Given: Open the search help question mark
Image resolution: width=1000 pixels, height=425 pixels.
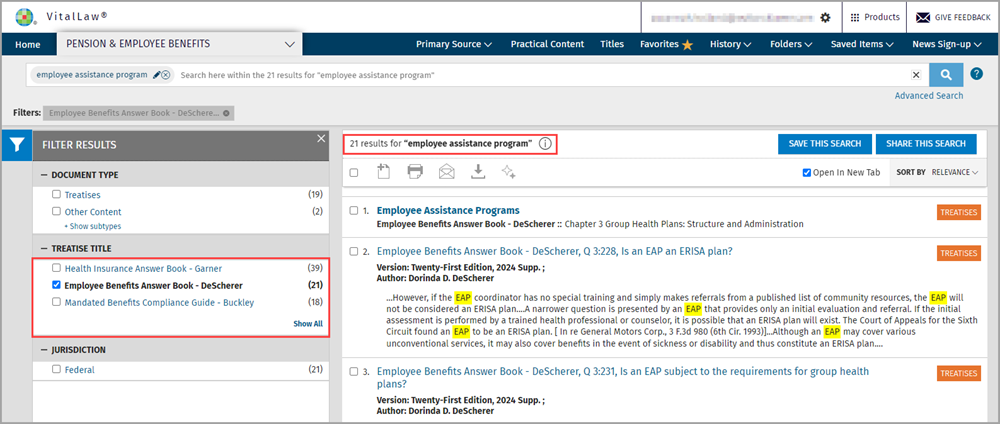Looking at the screenshot, I should click(x=976, y=74).
